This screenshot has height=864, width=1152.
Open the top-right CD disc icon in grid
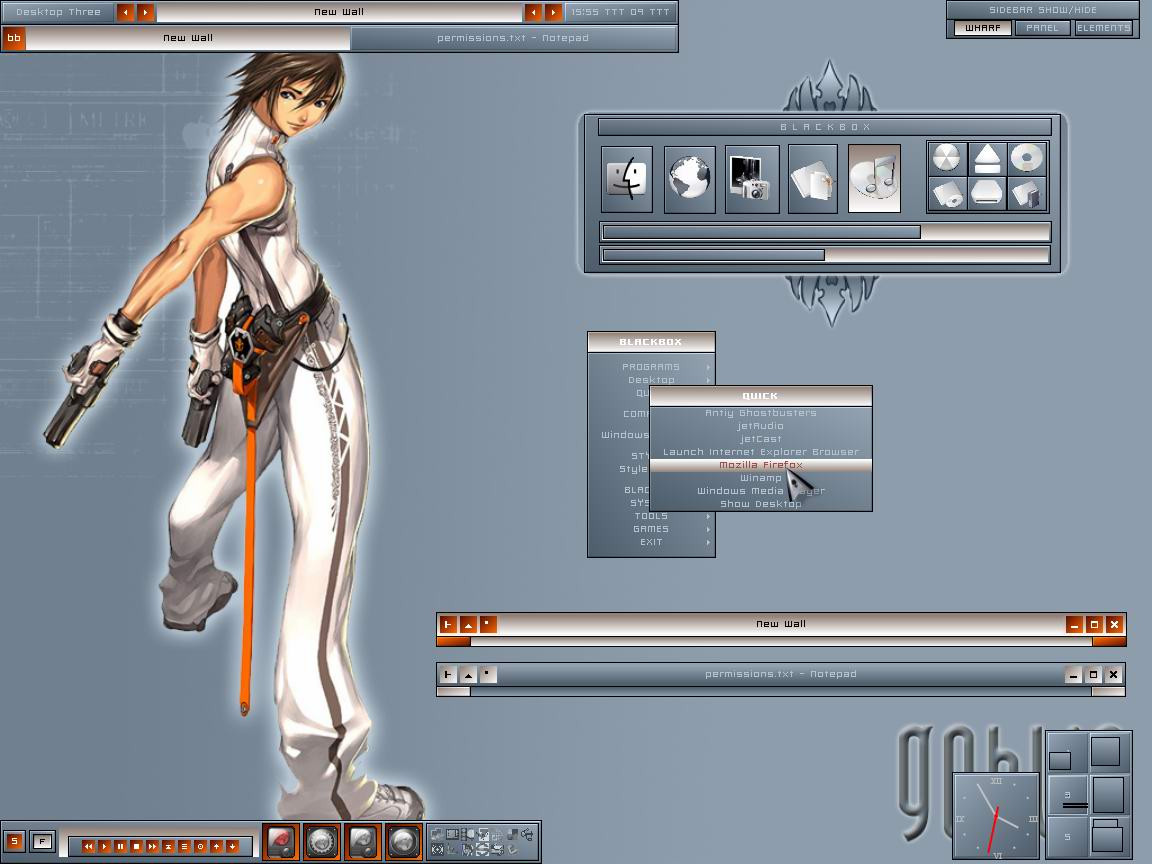click(x=1026, y=159)
